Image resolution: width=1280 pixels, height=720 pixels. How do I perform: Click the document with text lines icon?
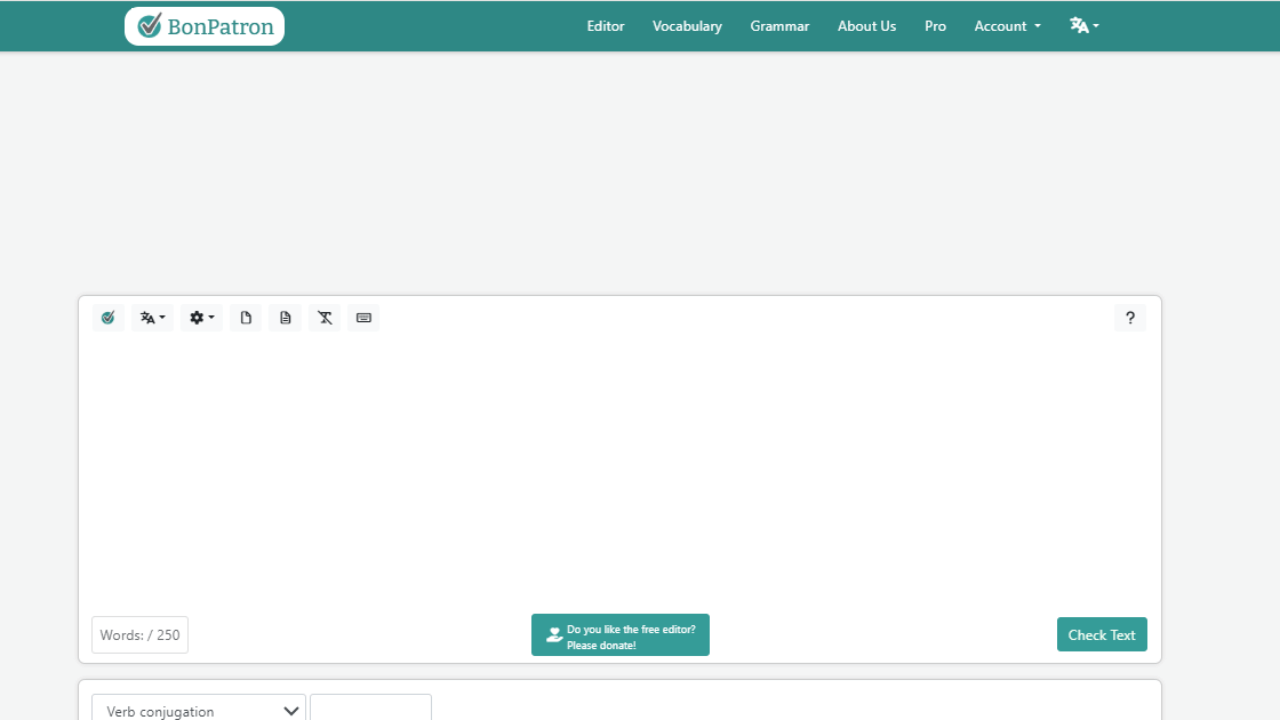coord(285,318)
